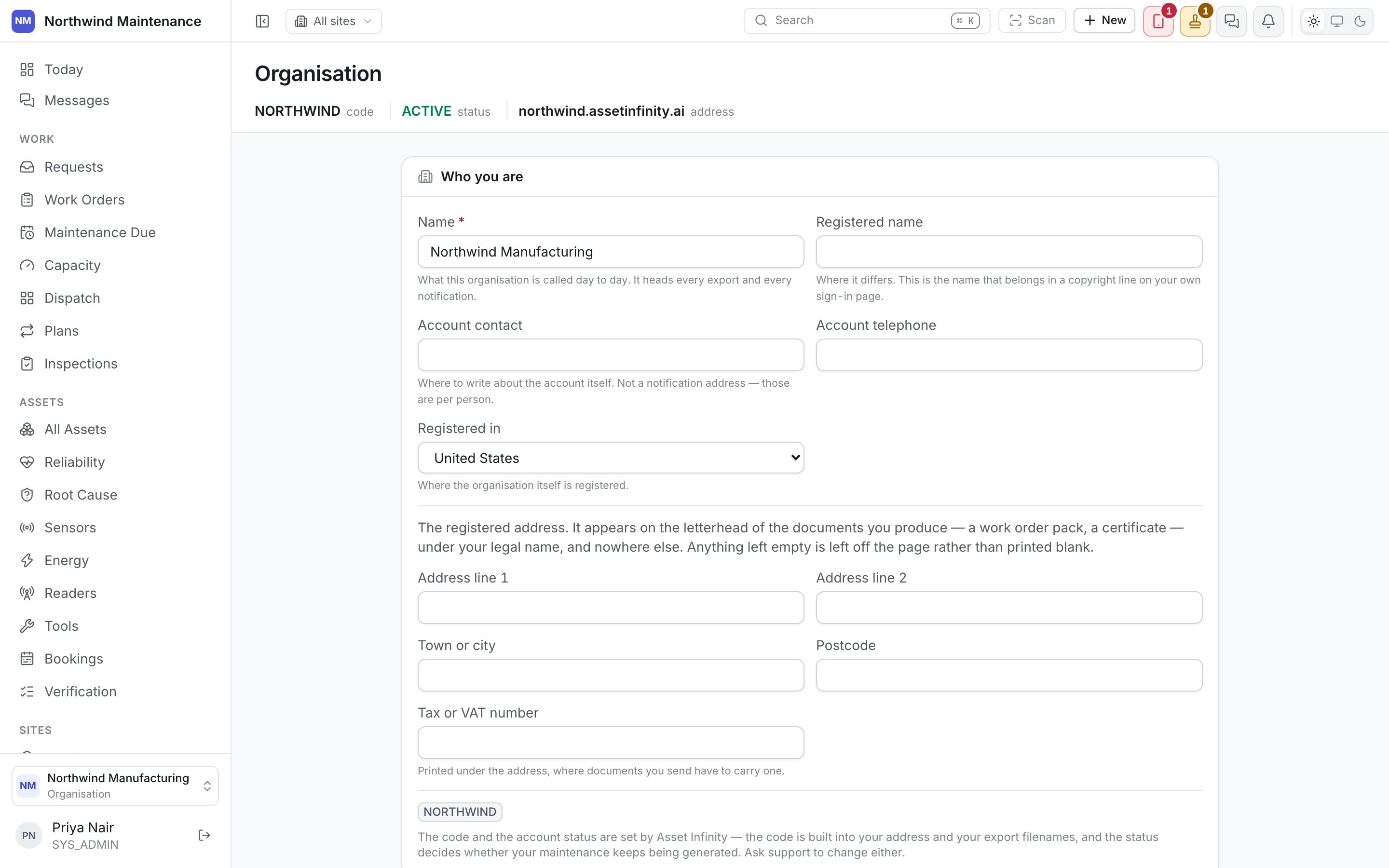Click the New button
Image resolution: width=1389 pixels, height=868 pixels.
point(1104,21)
